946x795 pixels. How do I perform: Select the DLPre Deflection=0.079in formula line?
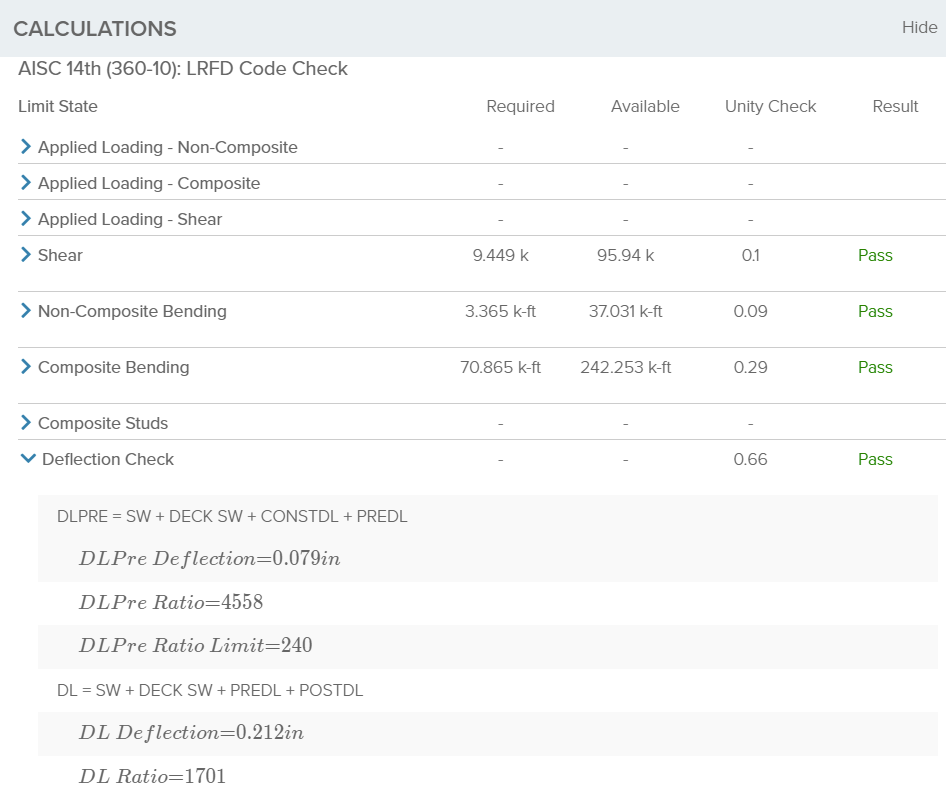[x=210, y=558]
